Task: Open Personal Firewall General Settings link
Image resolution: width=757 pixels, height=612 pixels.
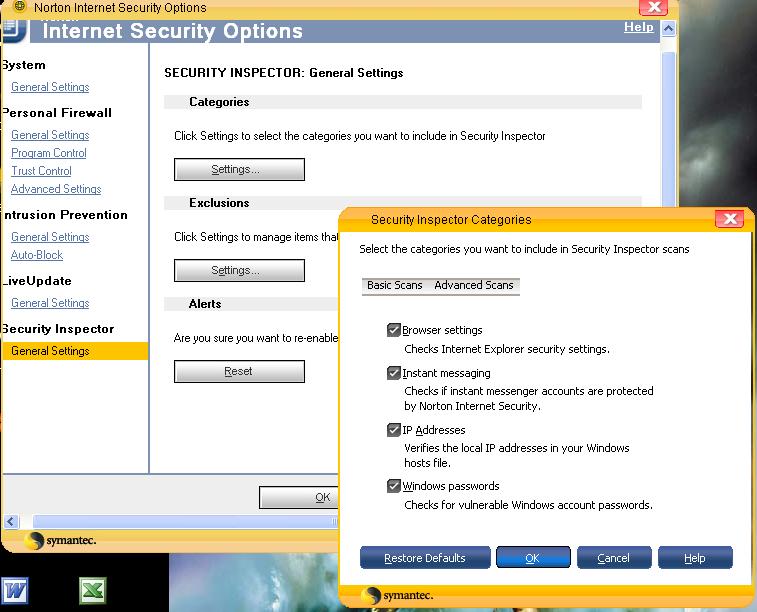Action: pyautogui.click(x=50, y=135)
